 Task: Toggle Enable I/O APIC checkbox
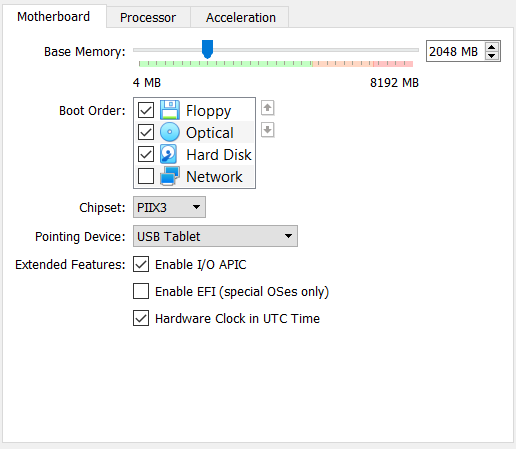point(141,264)
